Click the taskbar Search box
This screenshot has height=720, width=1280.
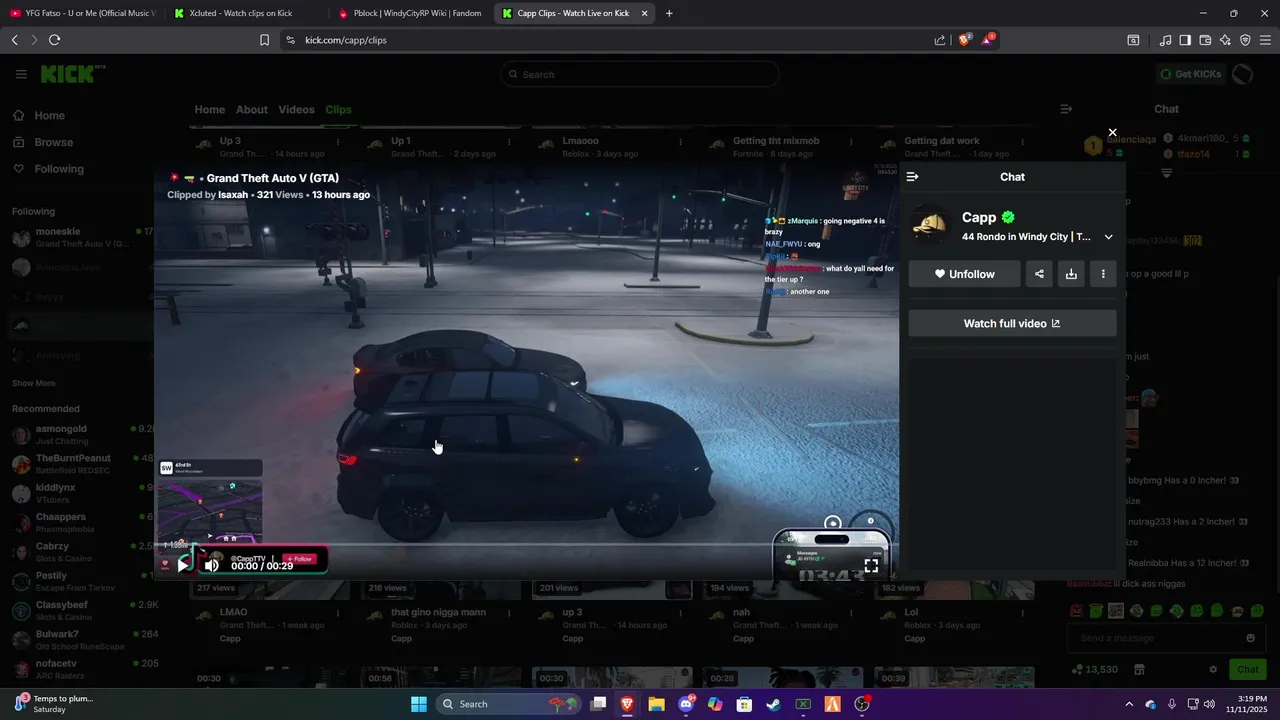pyautogui.click(x=508, y=704)
